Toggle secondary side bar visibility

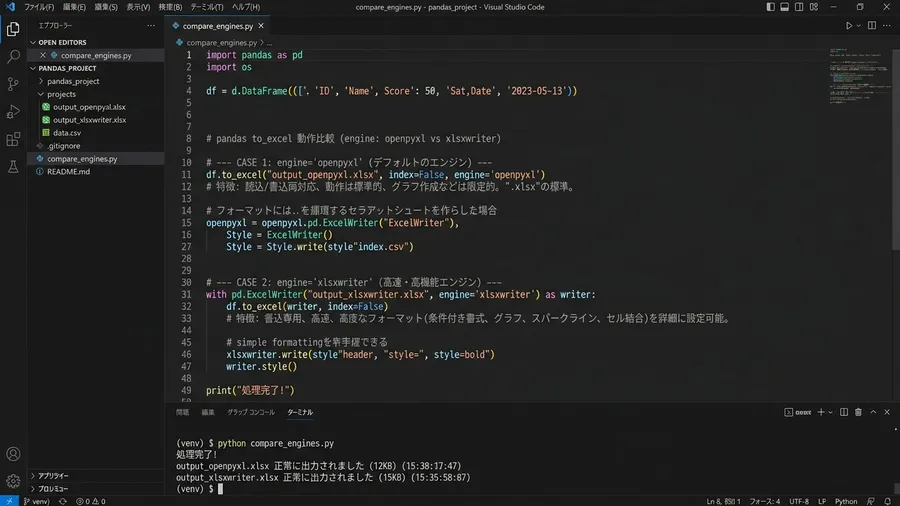pos(799,7)
